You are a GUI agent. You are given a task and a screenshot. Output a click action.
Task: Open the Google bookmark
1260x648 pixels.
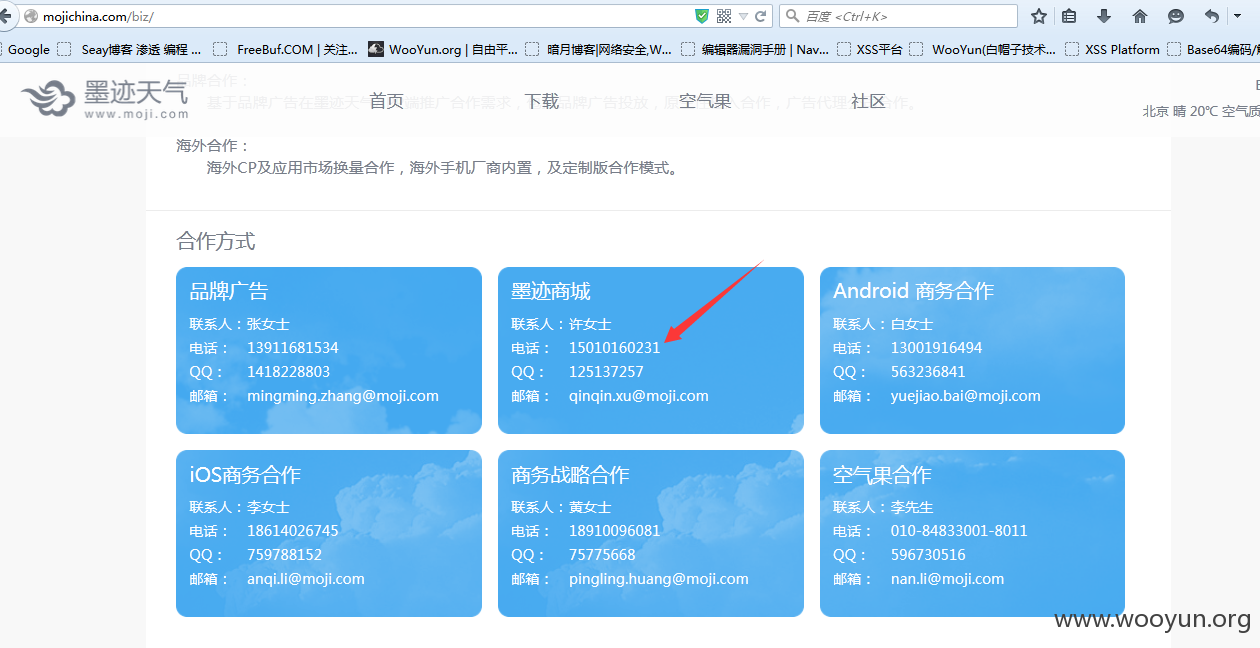(x=29, y=49)
